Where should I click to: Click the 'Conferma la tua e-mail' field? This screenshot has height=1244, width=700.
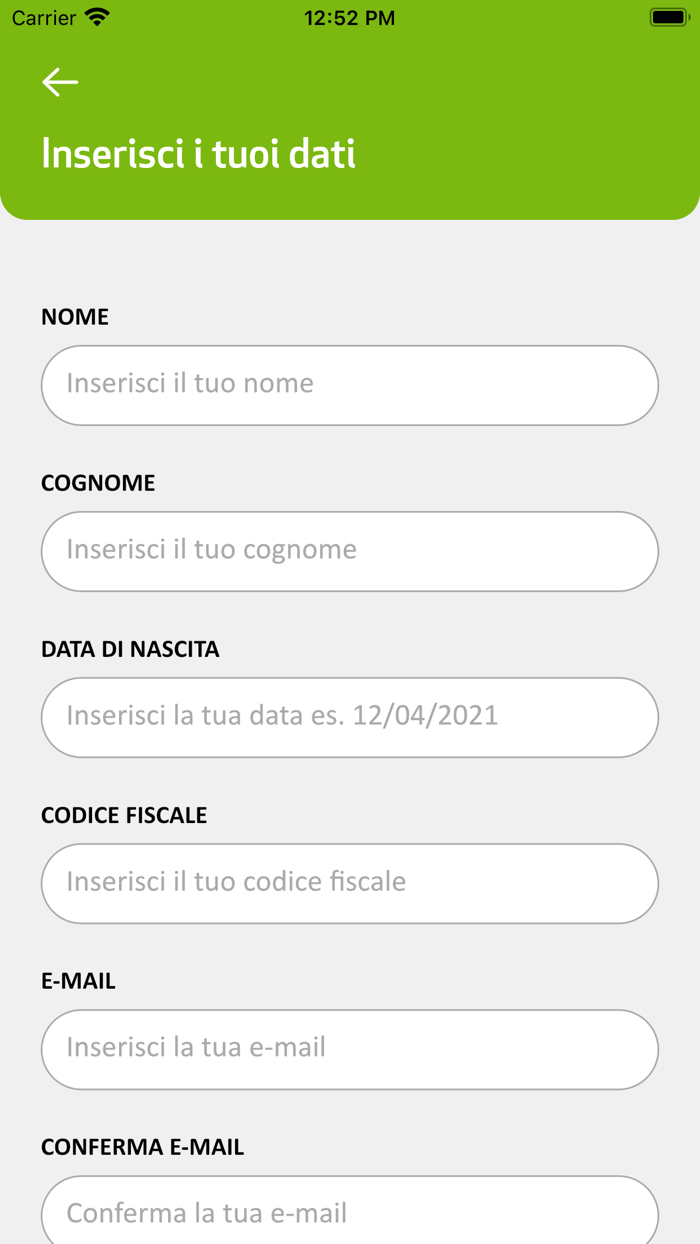click(x=349, y=1213)
